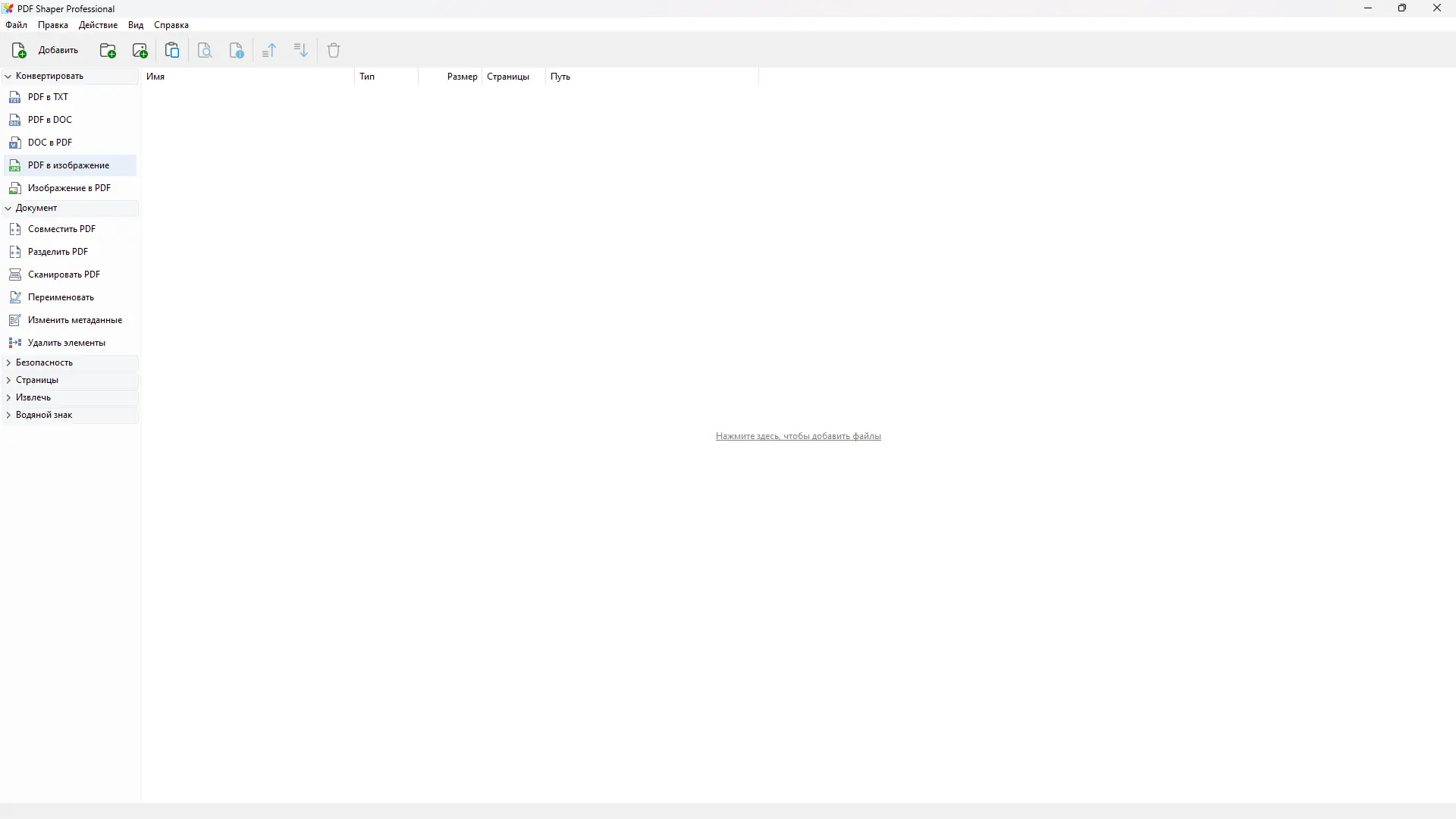Click the add image toolbar icon
Viewport: 1456px width, 819px height.
(x=140, y=51)
